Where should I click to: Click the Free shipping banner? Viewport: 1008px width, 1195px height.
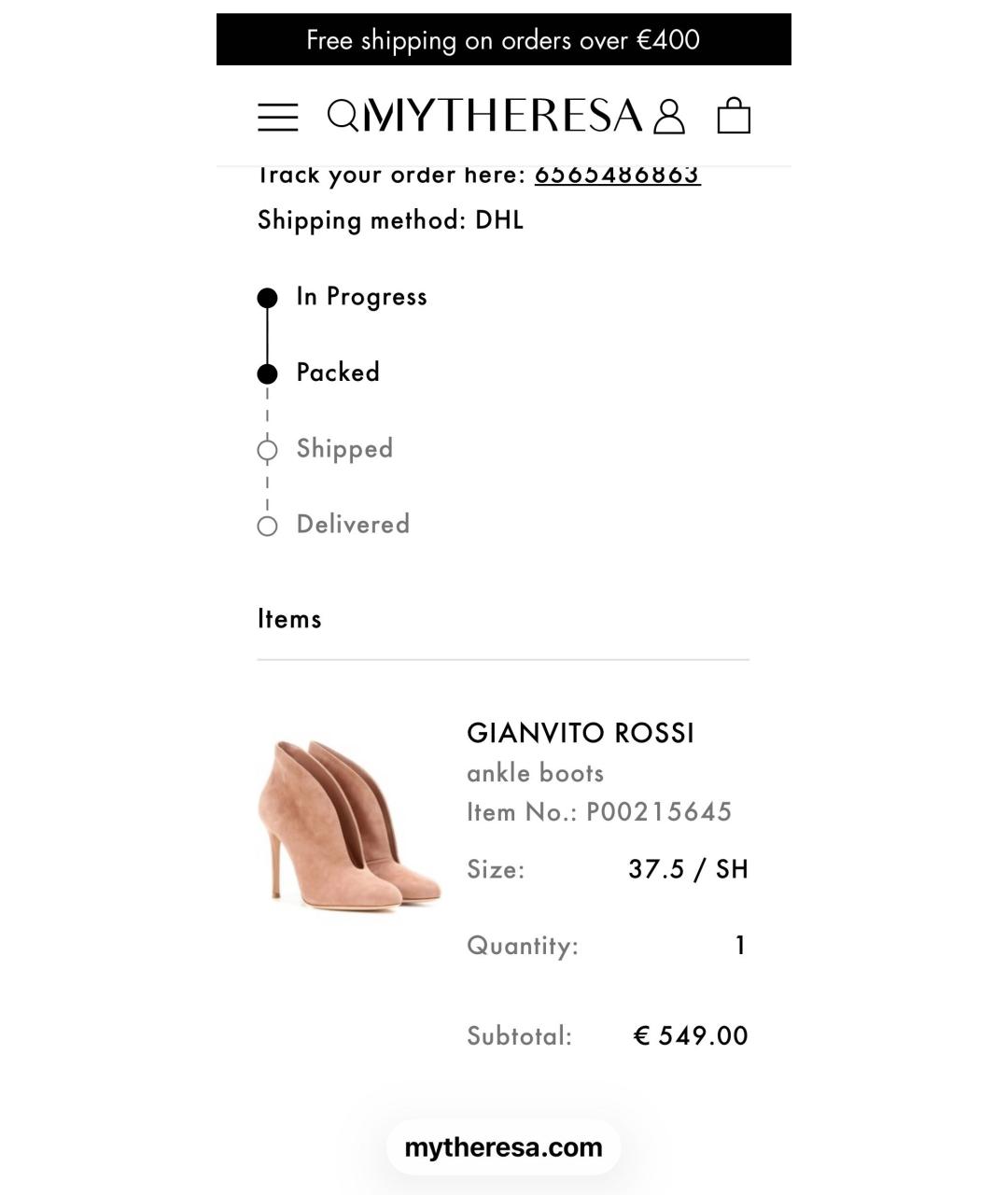tap(504, 39)
